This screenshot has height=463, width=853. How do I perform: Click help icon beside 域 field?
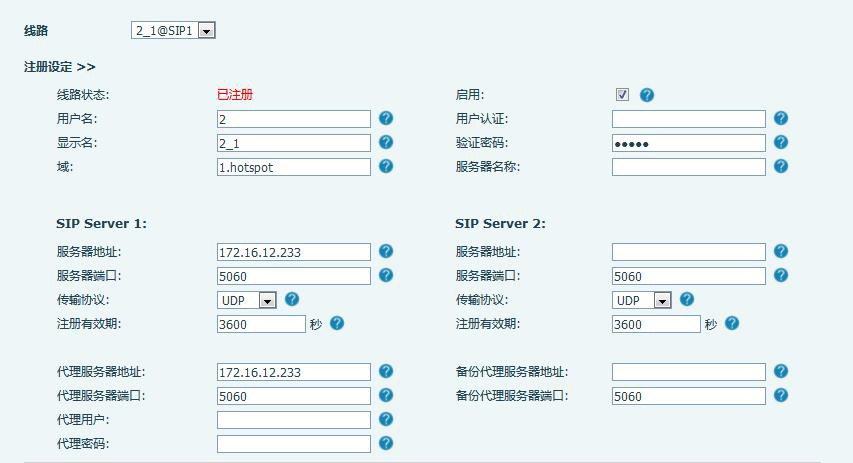(386, 167)
